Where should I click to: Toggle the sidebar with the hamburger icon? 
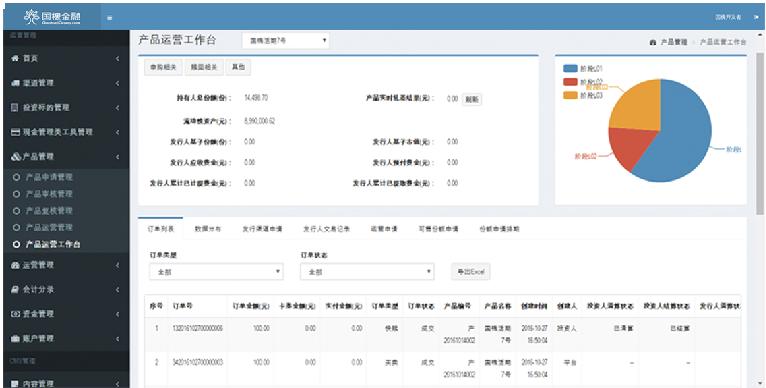click(110, 18)
